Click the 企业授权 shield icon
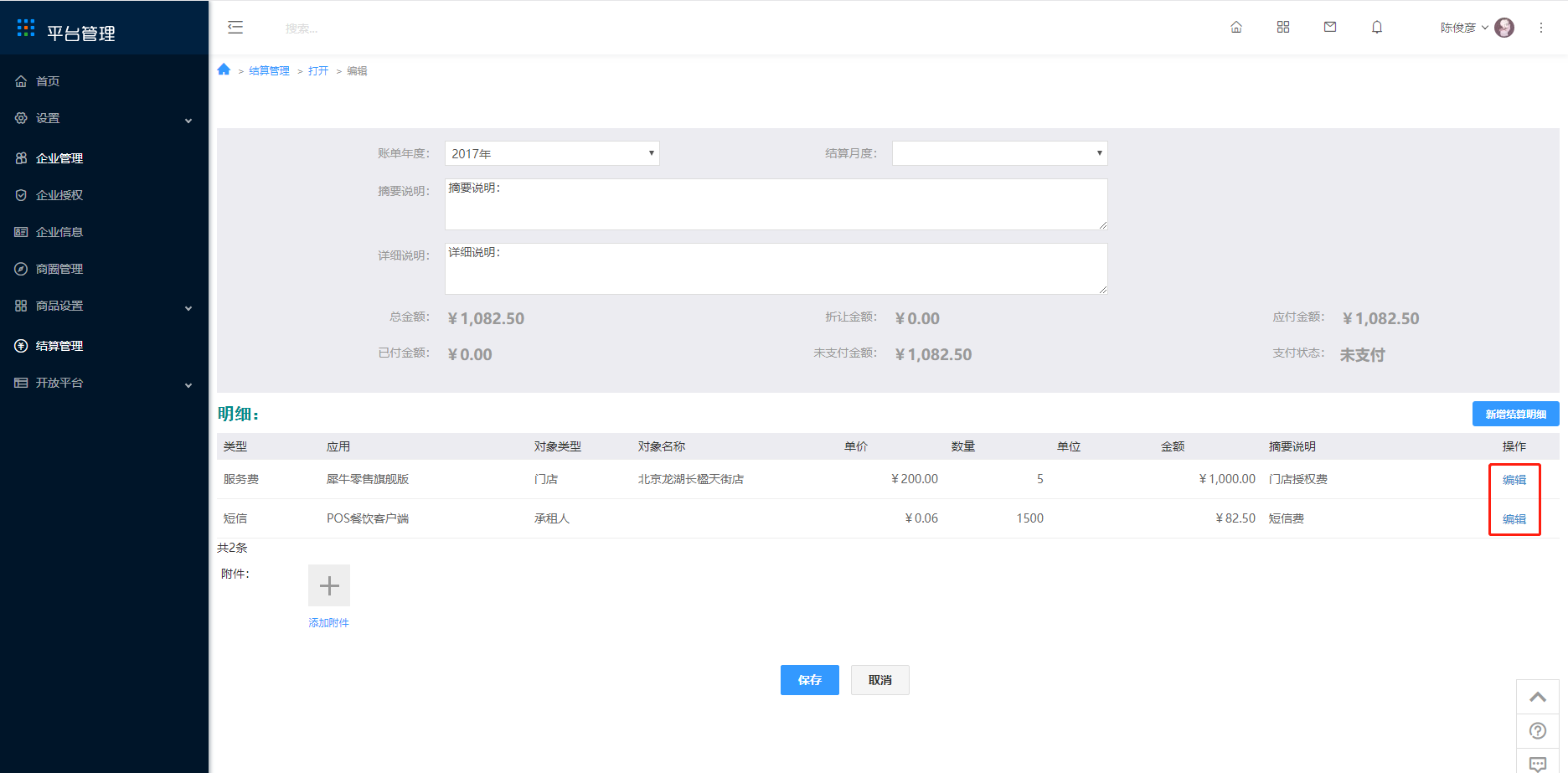This screenshot has height=773, width=1568. [21, 195]
